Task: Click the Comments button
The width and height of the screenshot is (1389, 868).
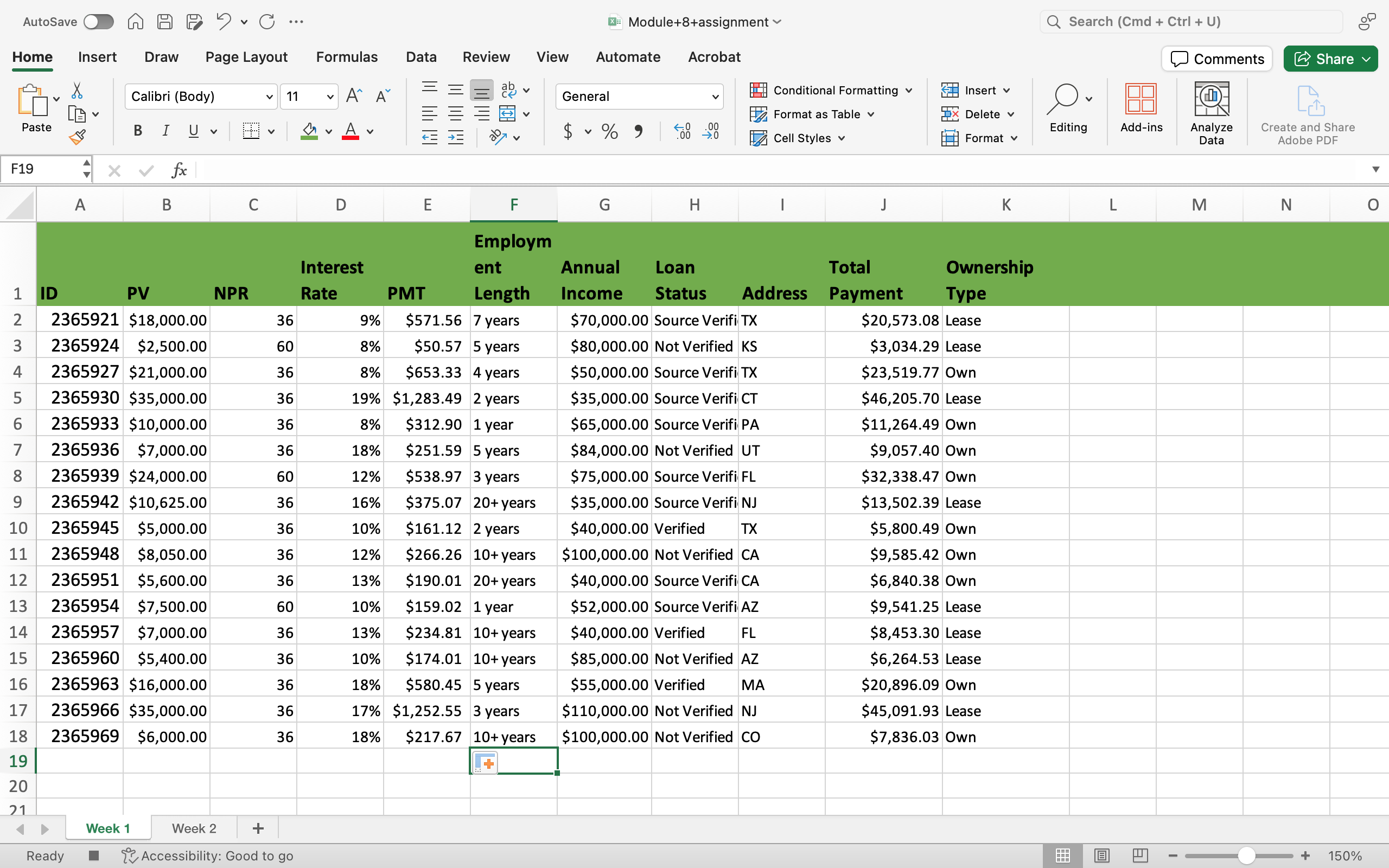Action: coord(1217,59)
